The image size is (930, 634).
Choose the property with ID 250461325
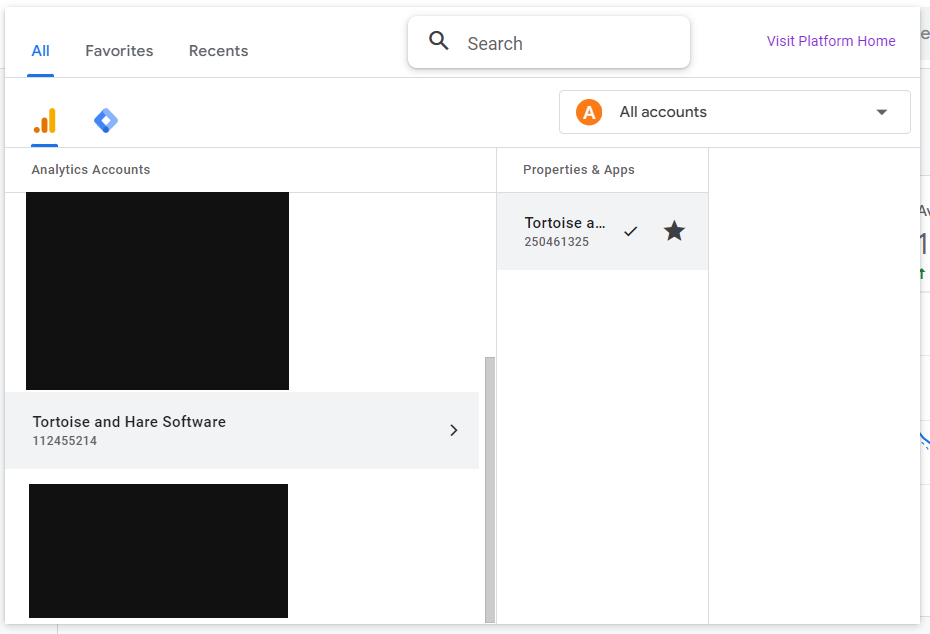tap(565, 231)
